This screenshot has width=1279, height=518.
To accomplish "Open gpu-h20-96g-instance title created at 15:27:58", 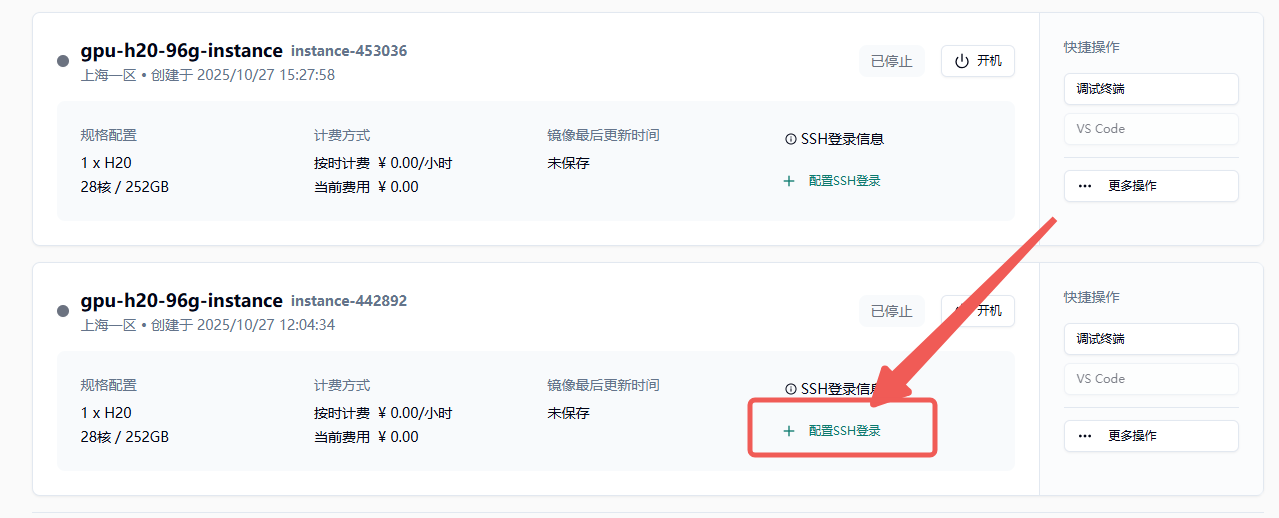I will pos(181,51).
